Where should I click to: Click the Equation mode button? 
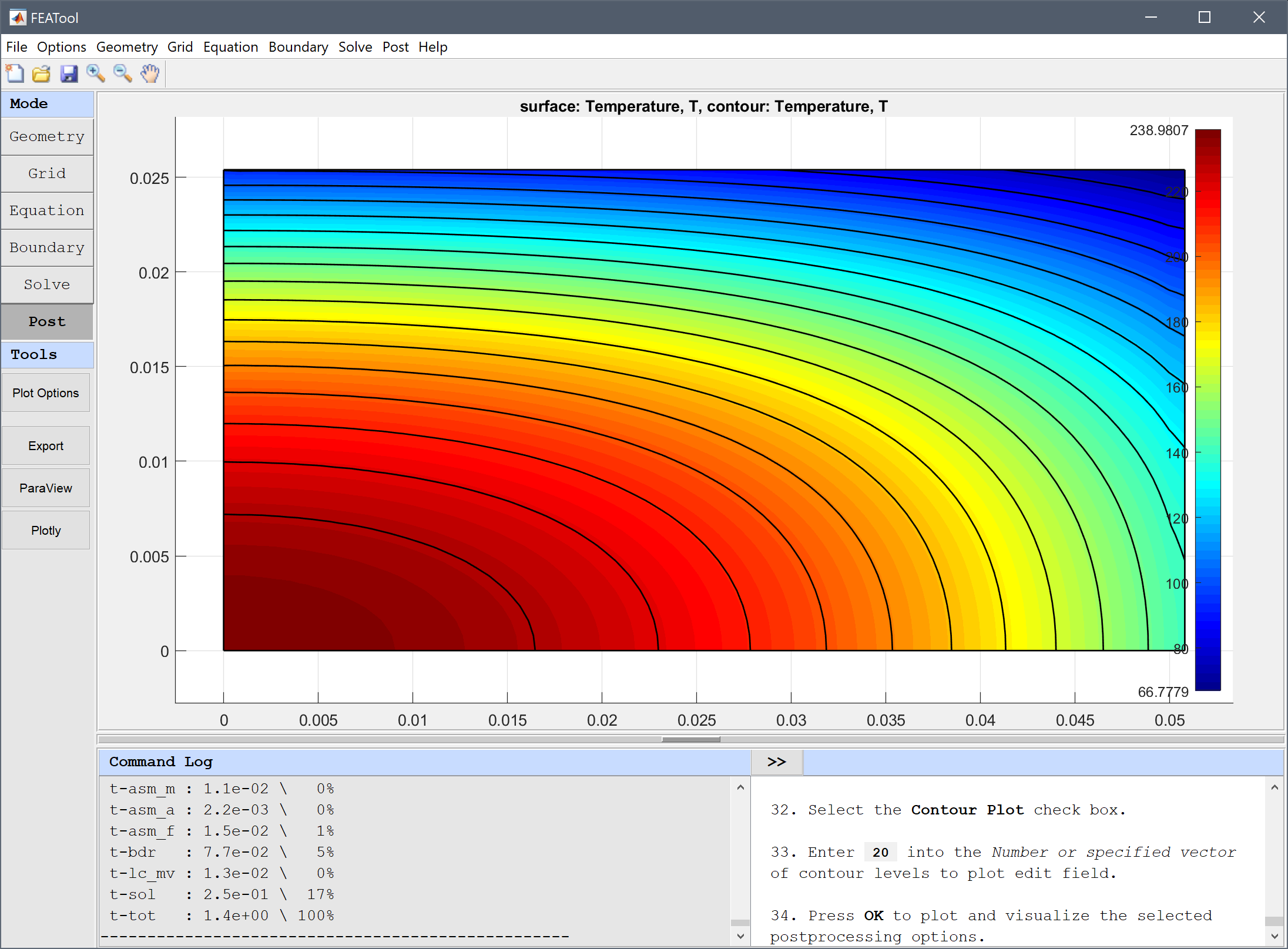(x=48, y=210)
